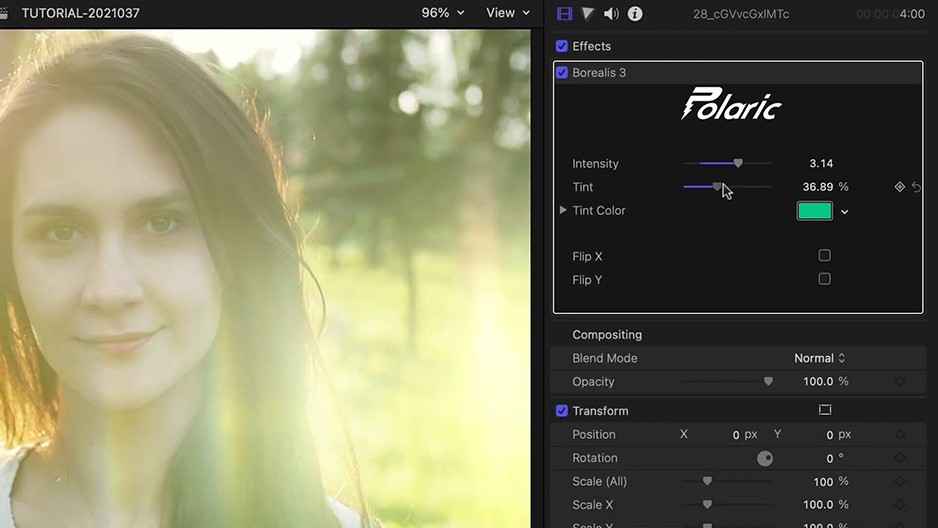
Task: Click the Compositing section header
Action: 607,335
